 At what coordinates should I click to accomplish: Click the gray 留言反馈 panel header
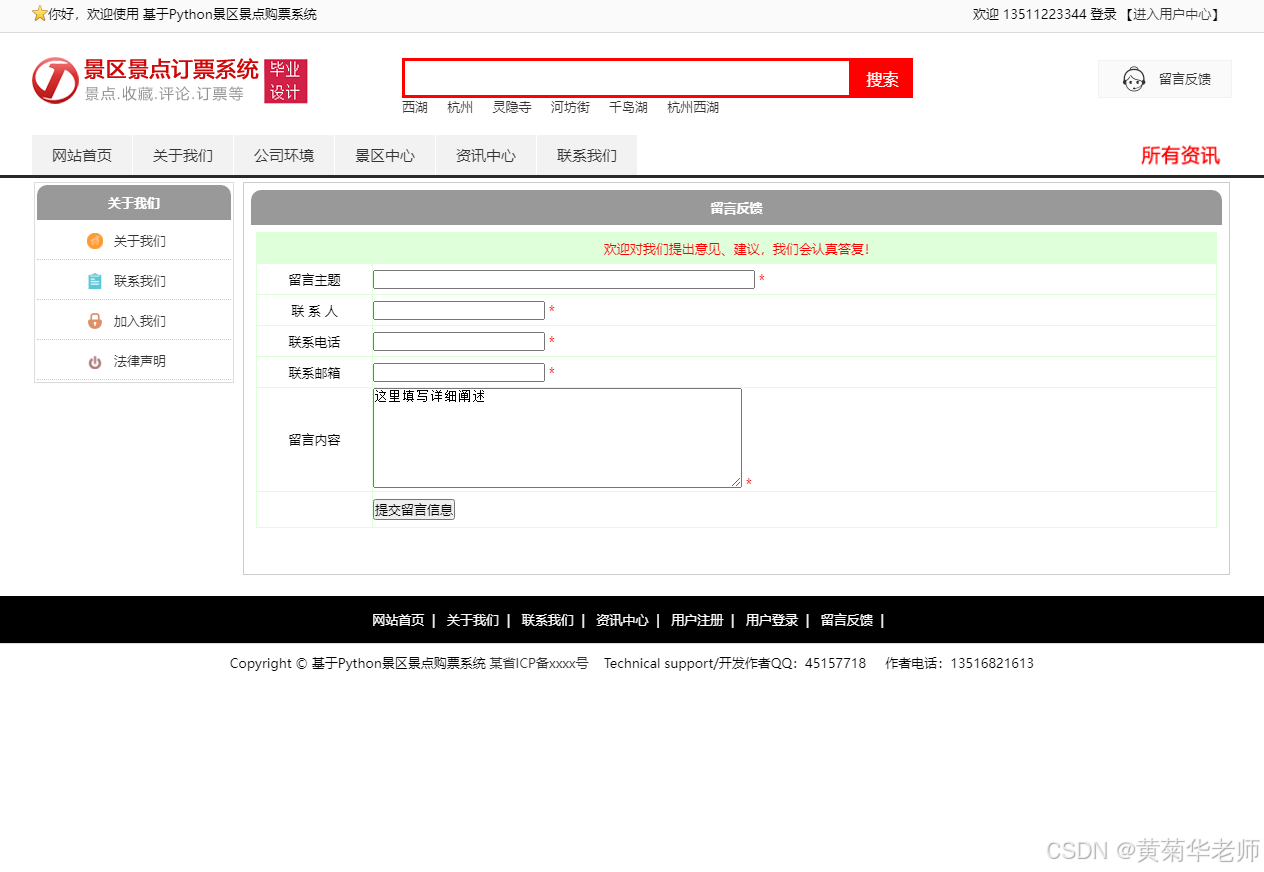[x=736, y=208]
